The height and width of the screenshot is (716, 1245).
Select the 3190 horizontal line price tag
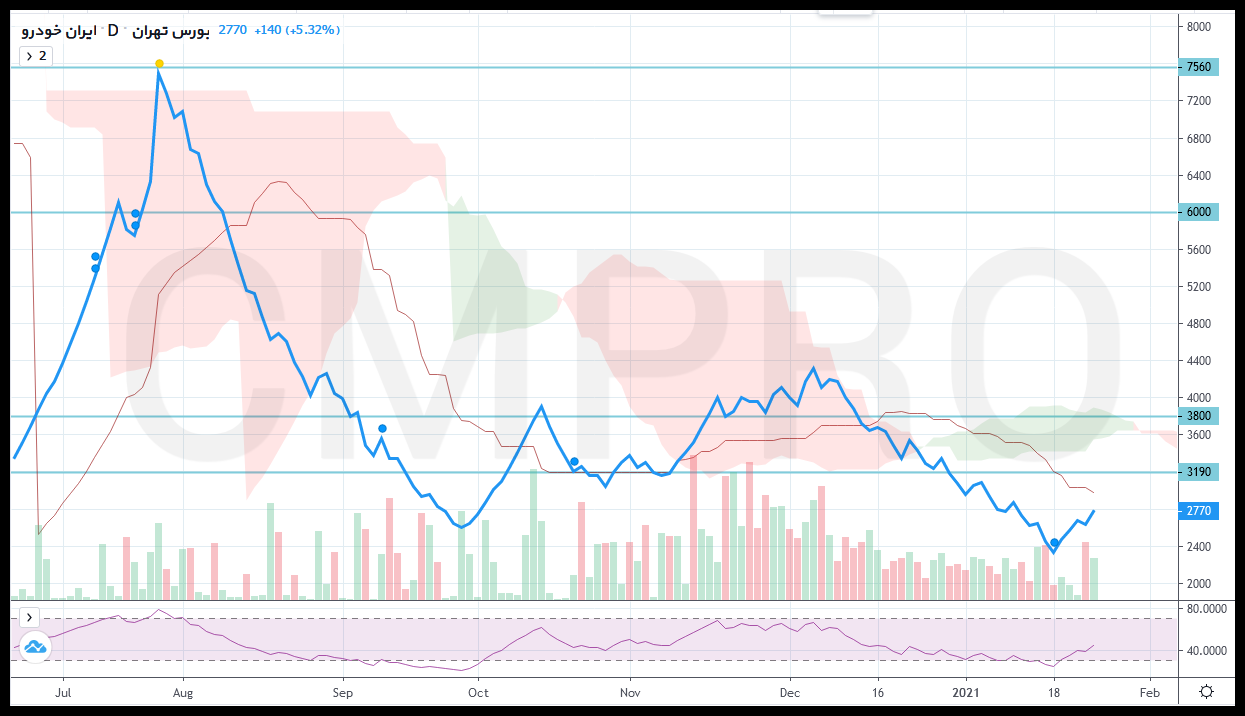[x=1198, y=472]
